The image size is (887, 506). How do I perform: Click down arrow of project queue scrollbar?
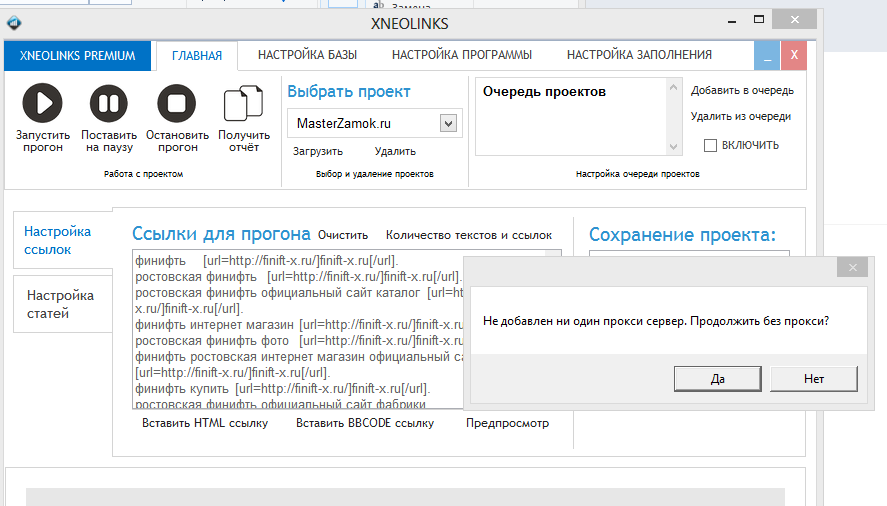[x=673, y=147]
